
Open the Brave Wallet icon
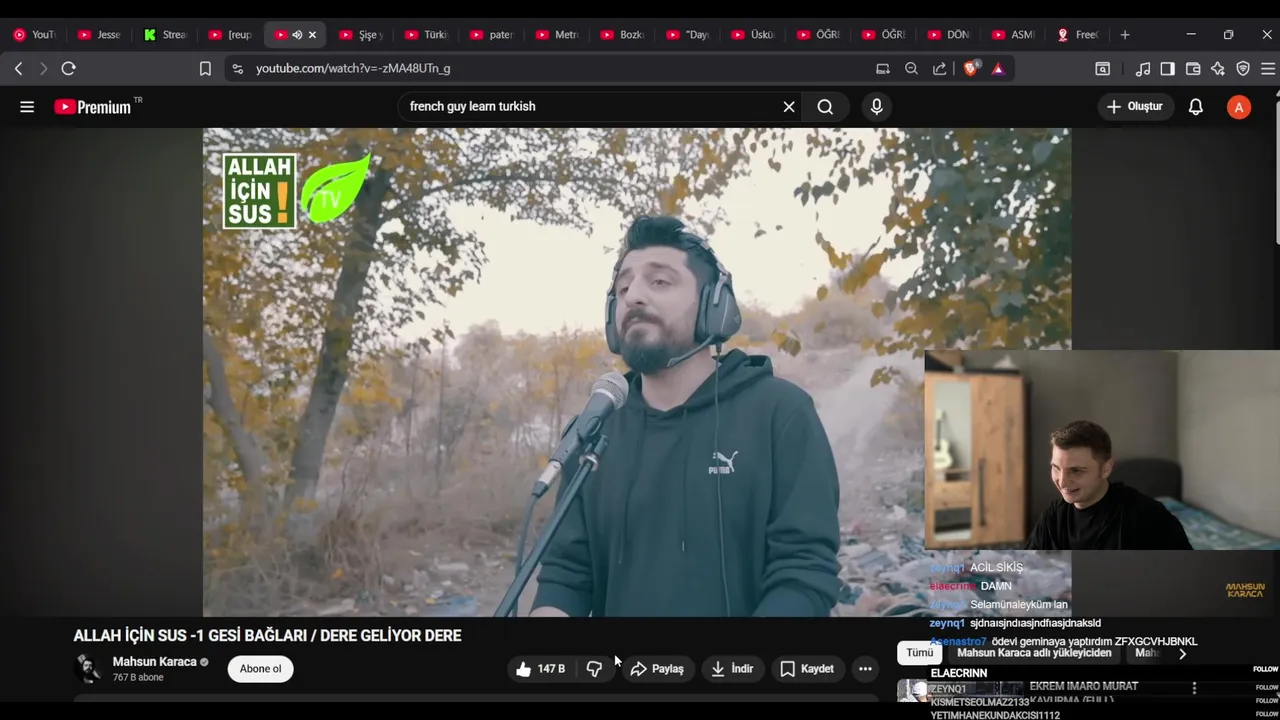pos(1193,69)
